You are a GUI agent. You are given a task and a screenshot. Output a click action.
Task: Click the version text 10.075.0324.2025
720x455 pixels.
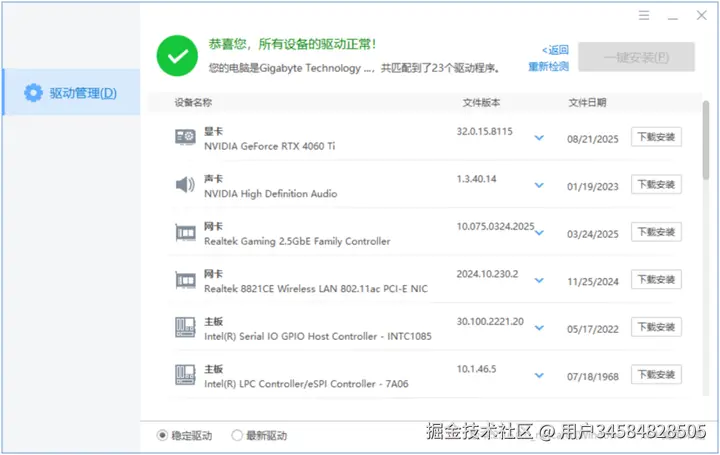495,226
